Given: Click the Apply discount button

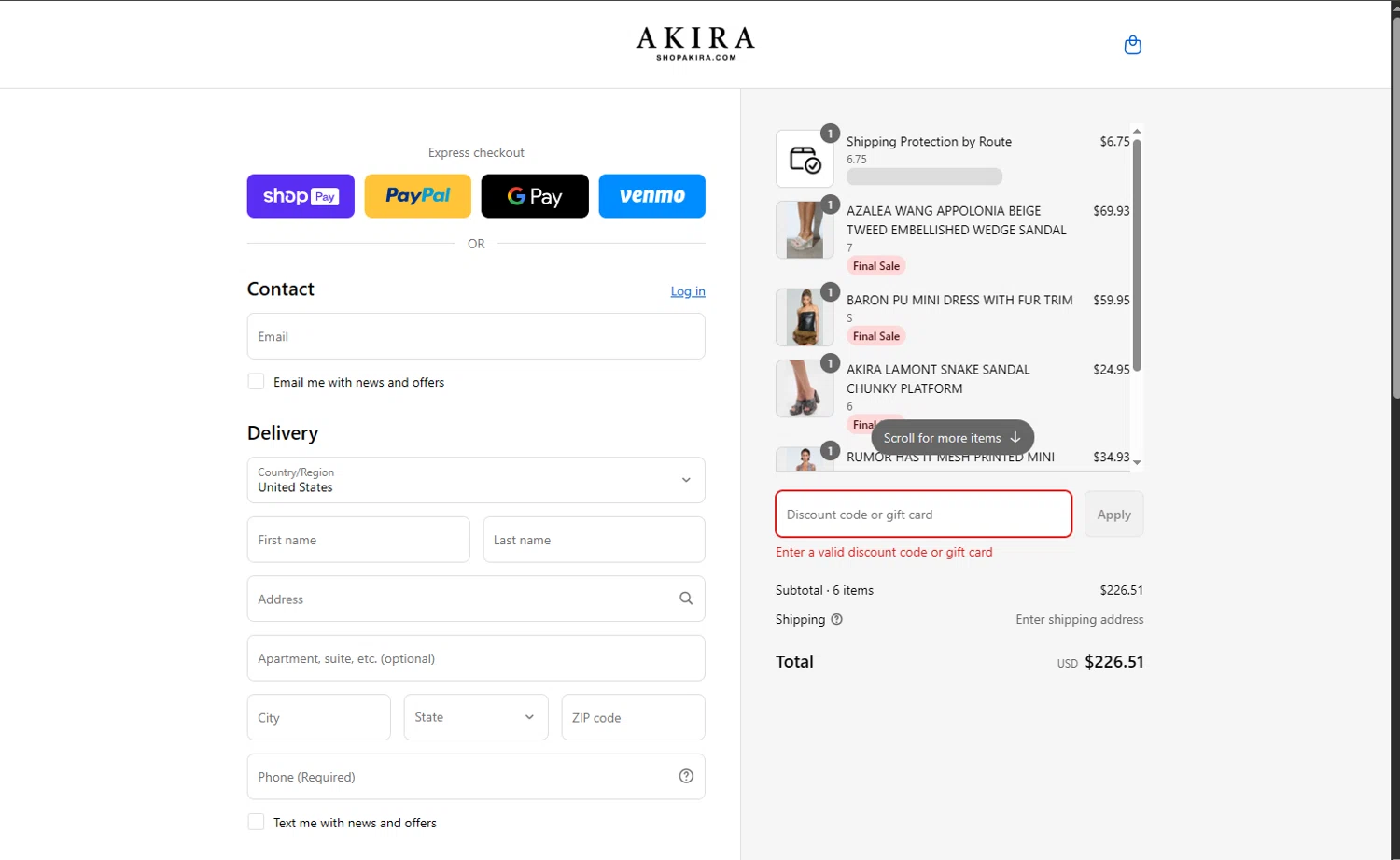Looking at the screenshot, I should pos(1113,515).
